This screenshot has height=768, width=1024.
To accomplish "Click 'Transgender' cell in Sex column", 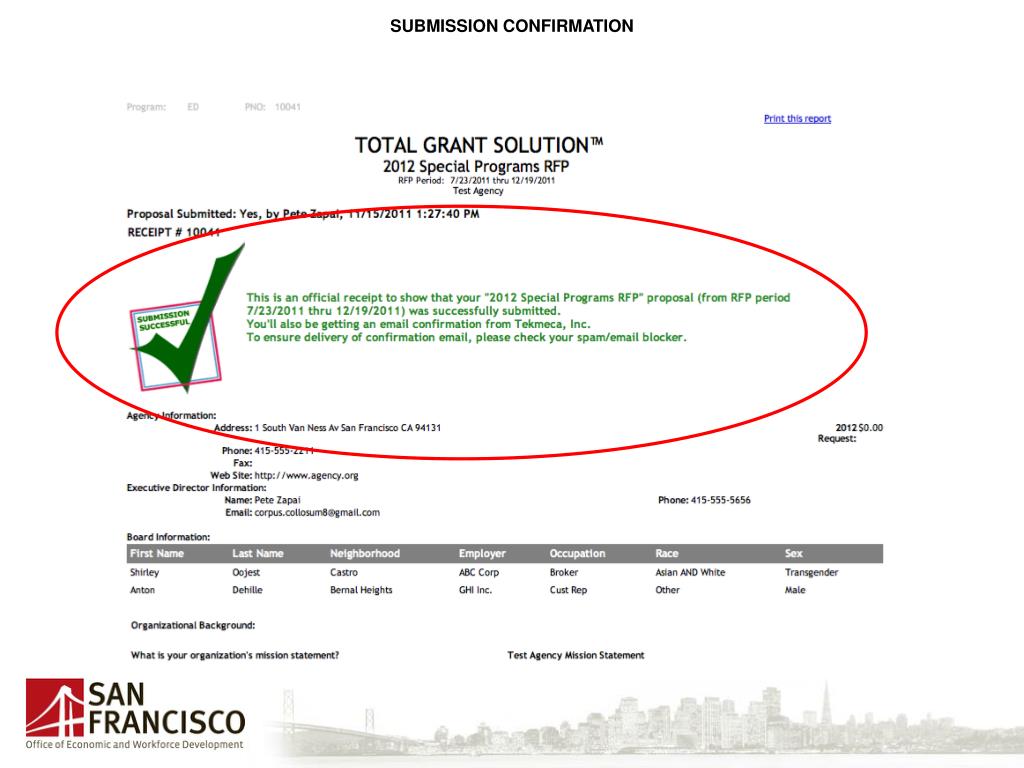I will (811, 572).
